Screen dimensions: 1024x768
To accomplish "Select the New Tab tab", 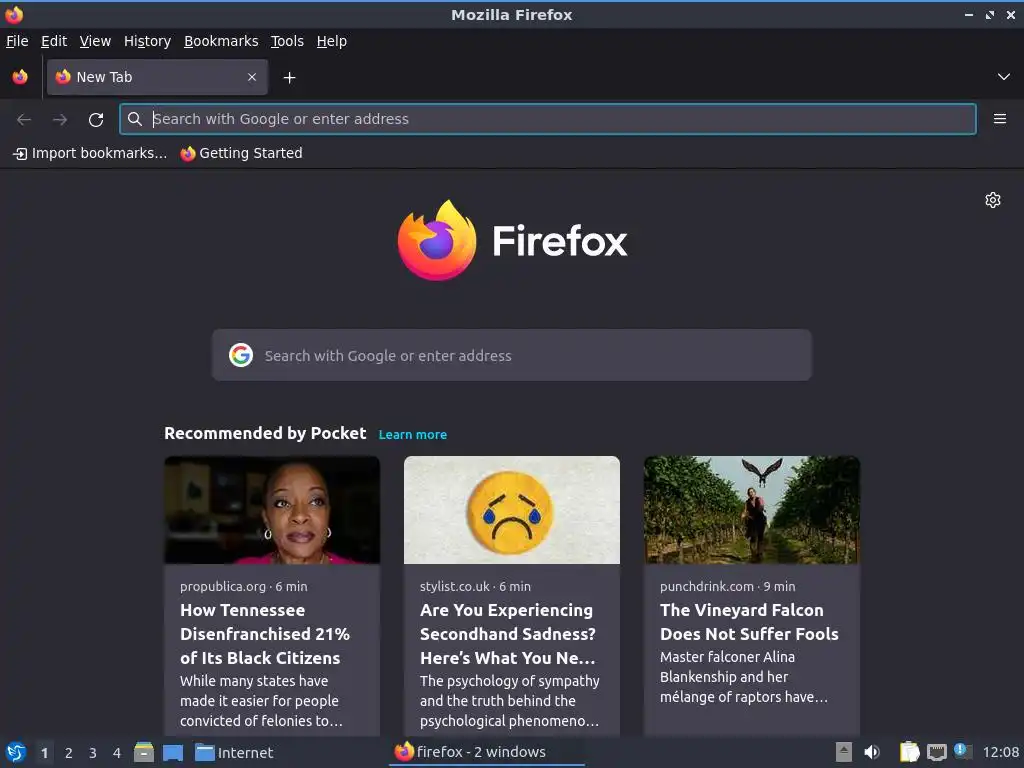I will point(157,77).
